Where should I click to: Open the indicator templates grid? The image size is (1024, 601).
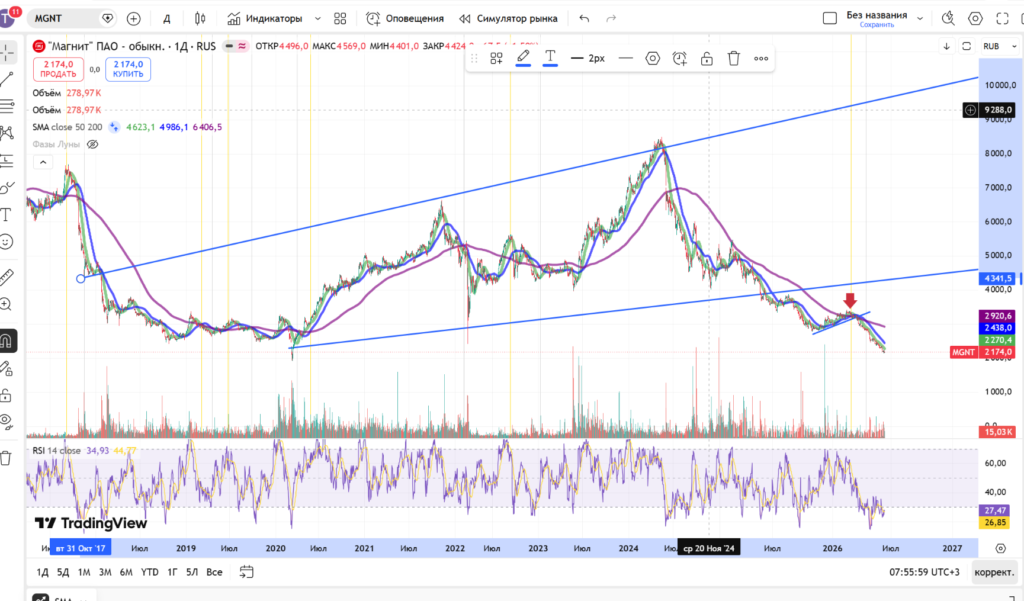[x=340, y=18]
